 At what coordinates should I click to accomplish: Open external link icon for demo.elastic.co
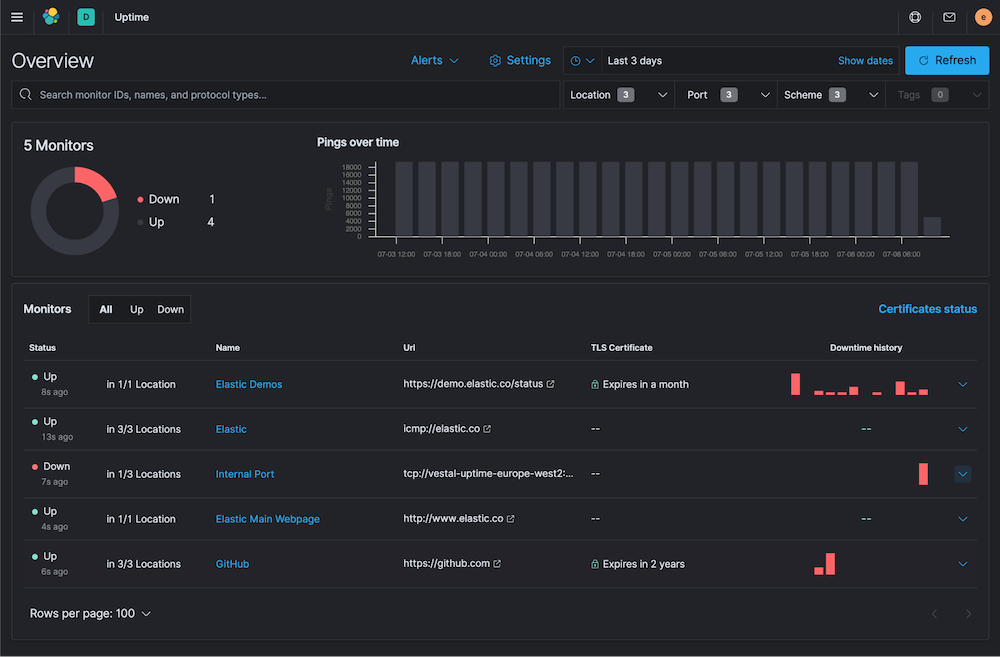(x=550, y=384)
